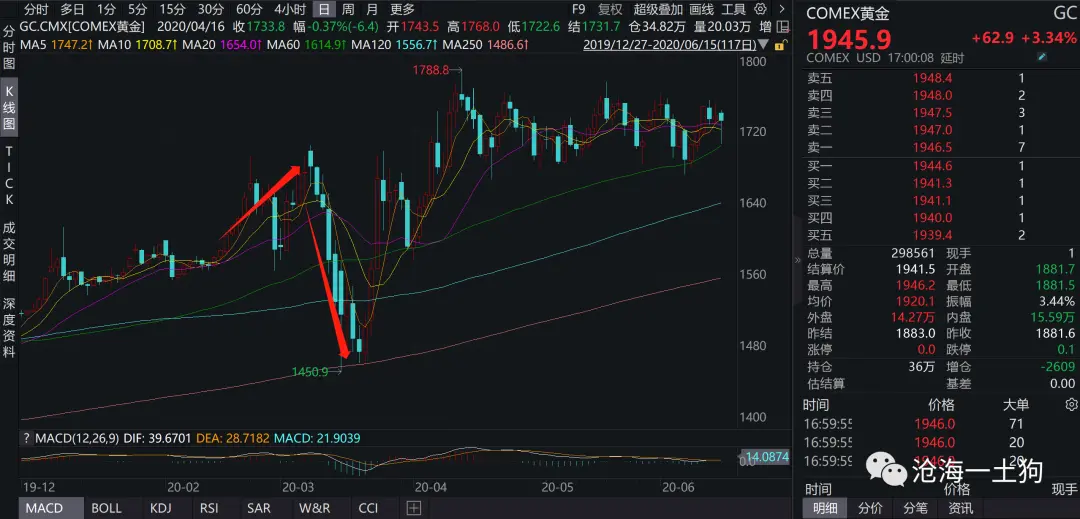Open the TICK side tab

[x=9, y=176]
